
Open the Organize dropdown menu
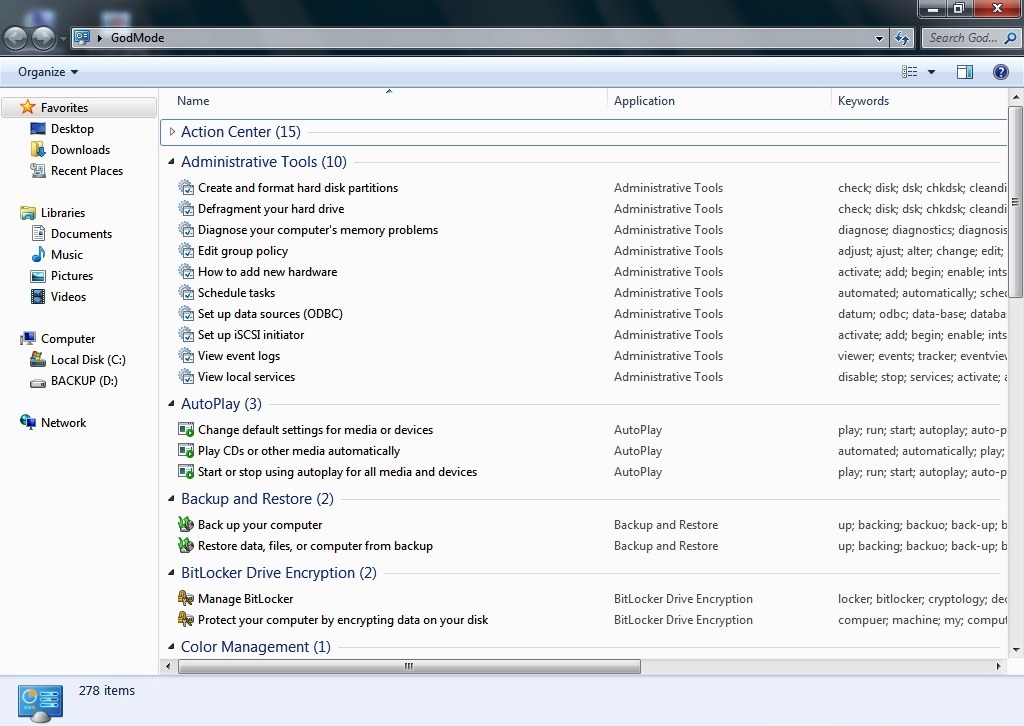click(x=47, y=72)
